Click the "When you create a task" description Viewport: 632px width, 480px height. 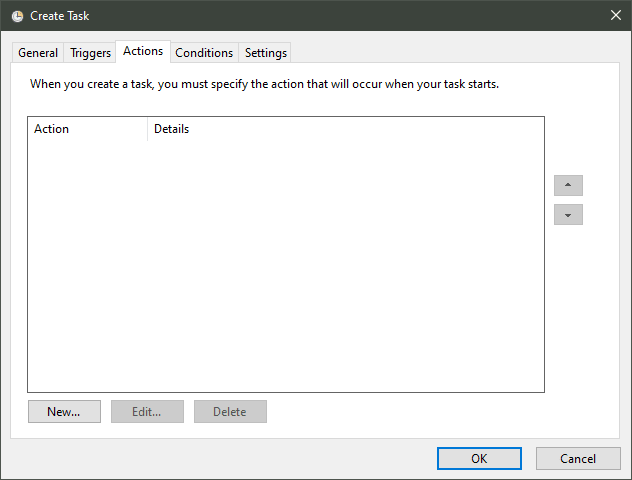264,84
